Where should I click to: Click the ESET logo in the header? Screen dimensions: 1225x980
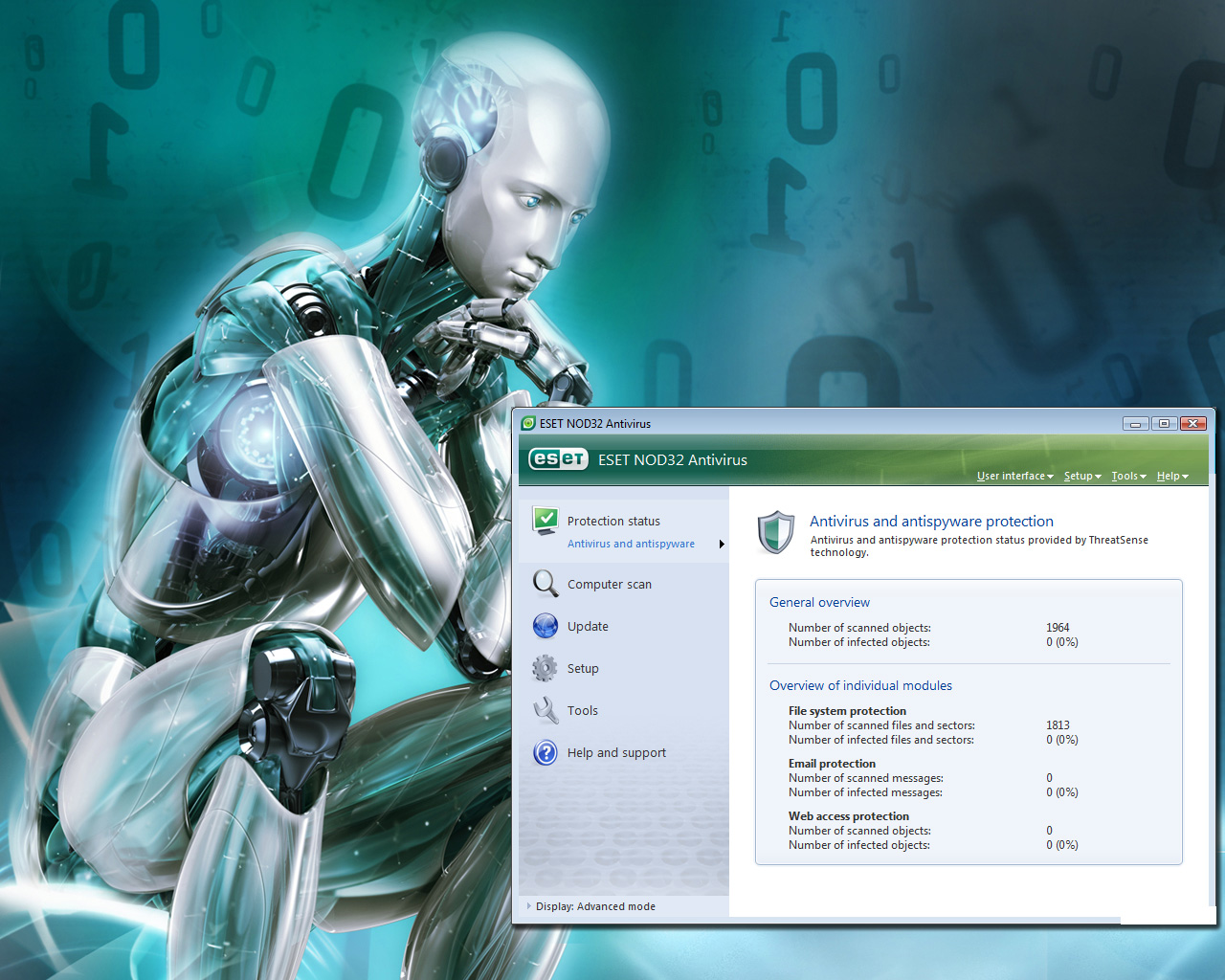coord(558,459)
